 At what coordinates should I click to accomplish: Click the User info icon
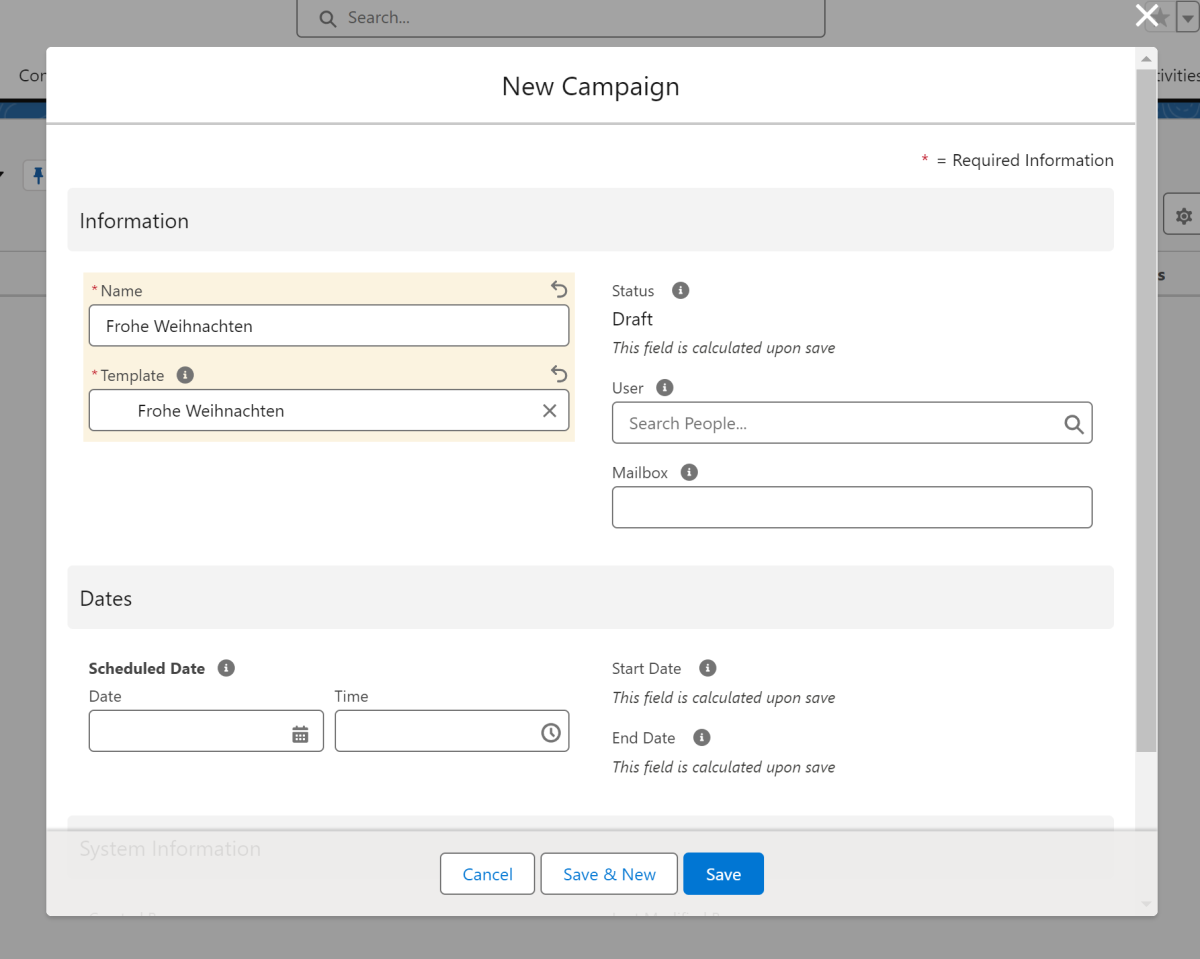click(665, 388)
